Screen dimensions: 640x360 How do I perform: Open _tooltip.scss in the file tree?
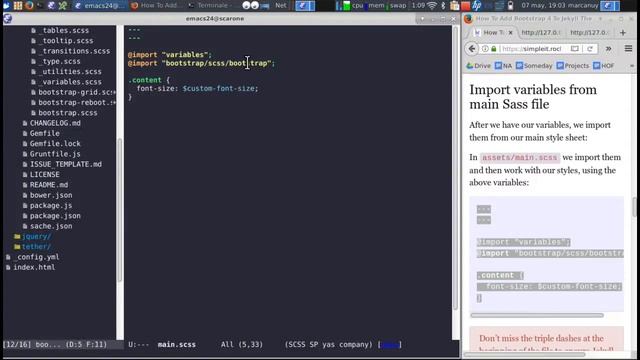tap(66, 40)
